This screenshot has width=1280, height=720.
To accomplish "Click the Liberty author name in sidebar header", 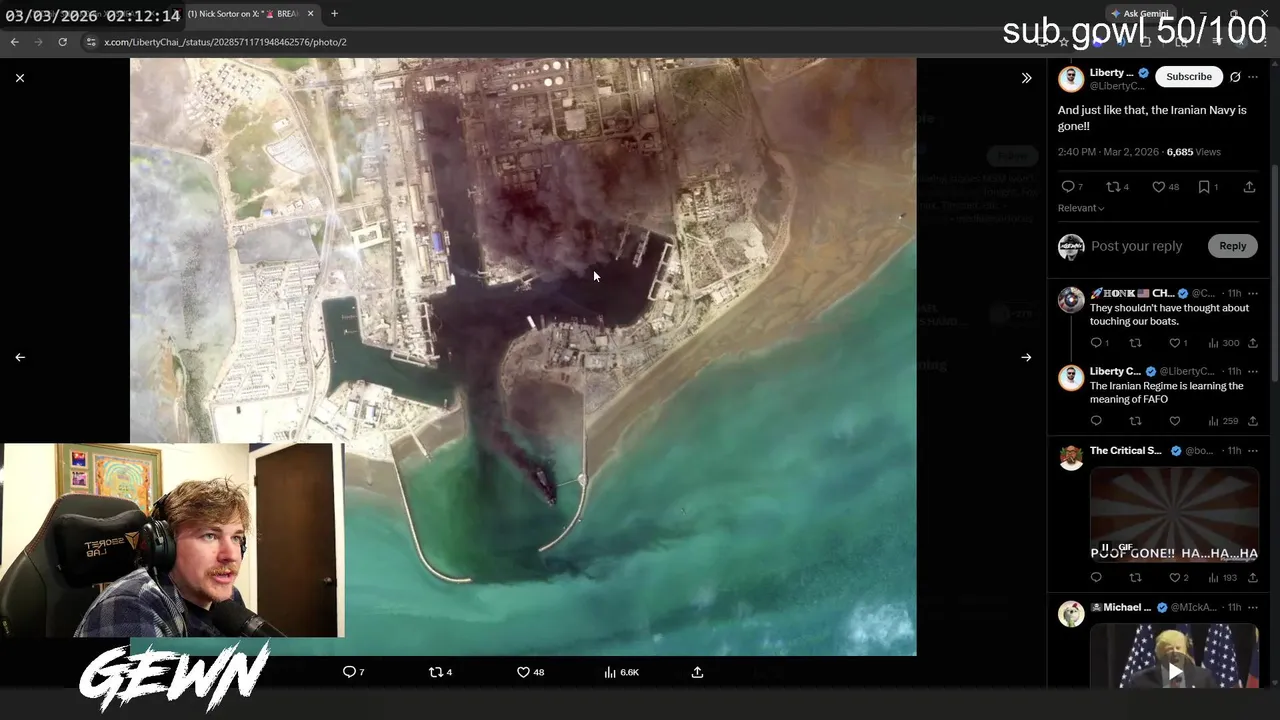I will pyautogui.click(x=1112, y=73).
